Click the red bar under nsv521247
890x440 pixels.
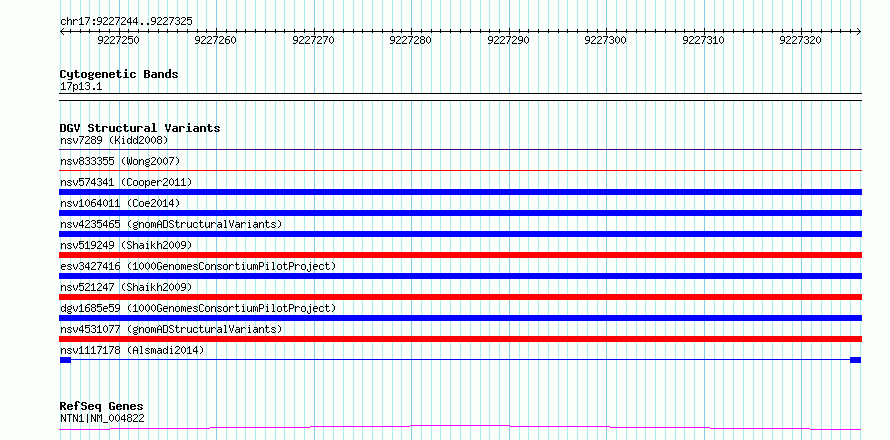461,297
